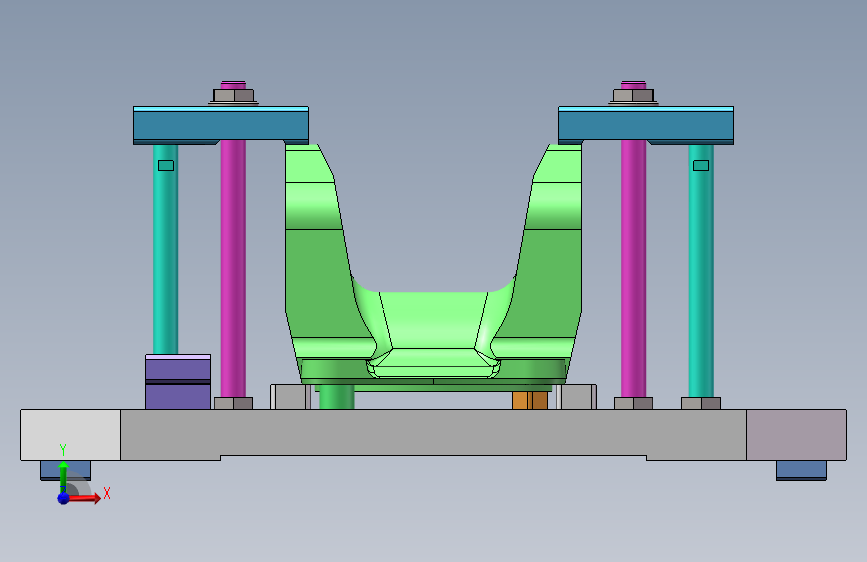Select the left blue clamp plate
This screenshot has width=867, height=562.
pos(221,126)
